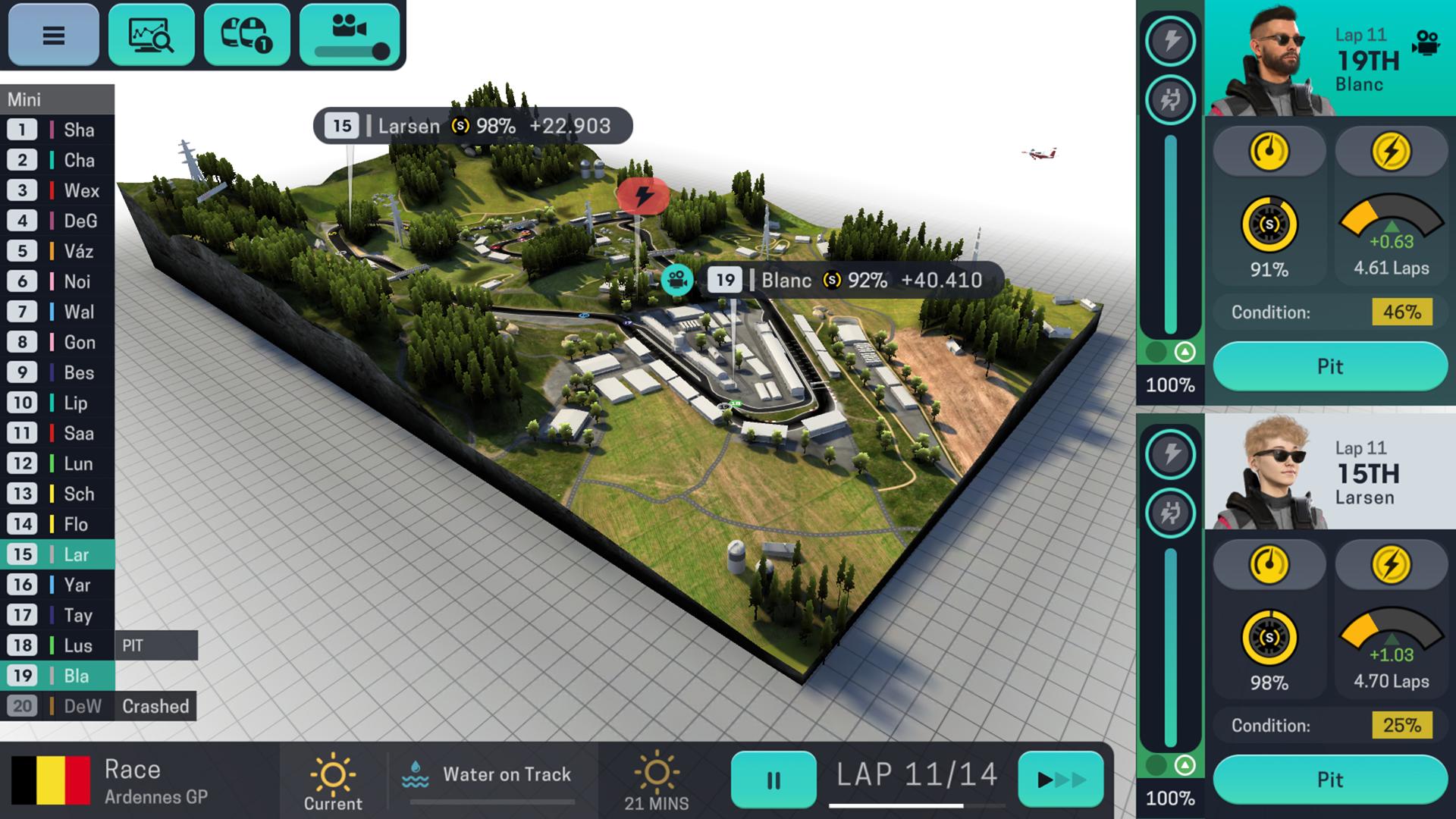Click the race analysis/stats icon
This screenshot has height=819, width=1456.
(150, 35)
